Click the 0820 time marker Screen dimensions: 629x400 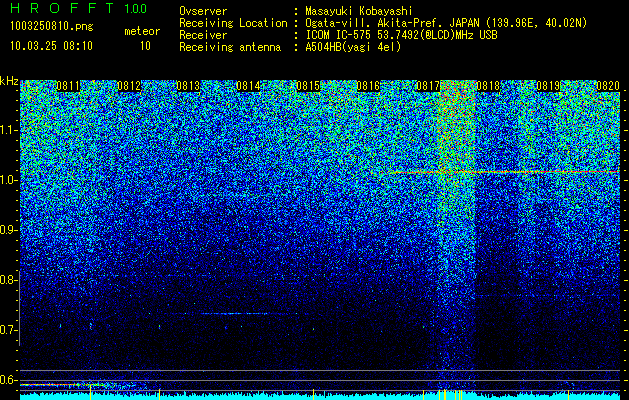[608, 86]
